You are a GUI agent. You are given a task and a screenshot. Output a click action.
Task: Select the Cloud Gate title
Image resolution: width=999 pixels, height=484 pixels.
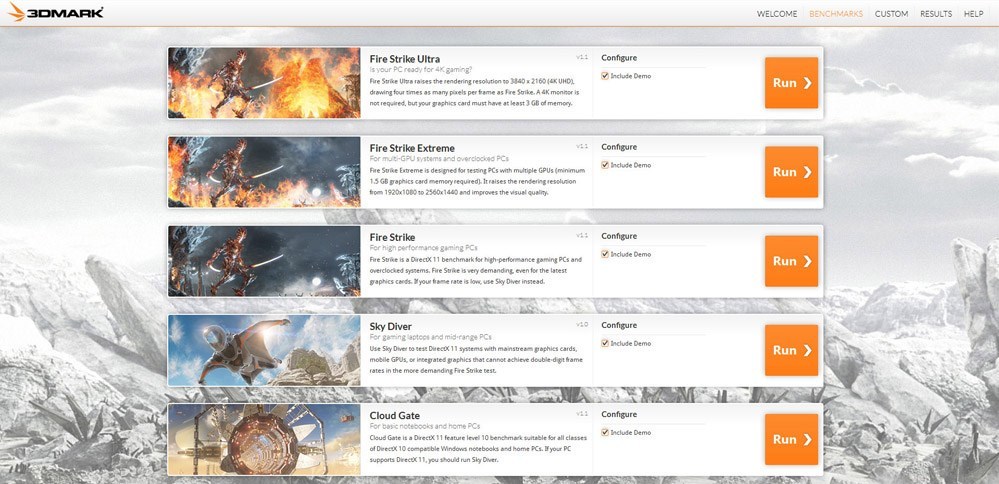coord(394,415)
